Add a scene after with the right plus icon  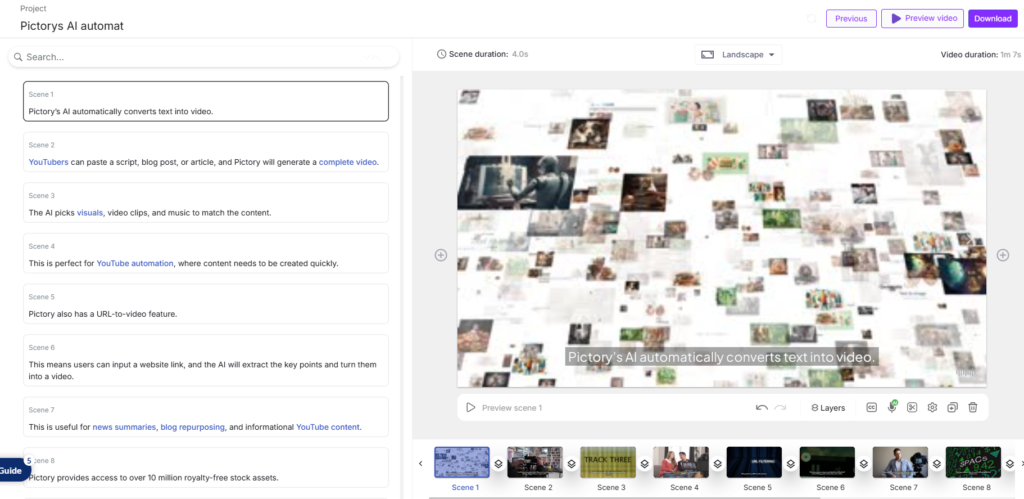1003,255
